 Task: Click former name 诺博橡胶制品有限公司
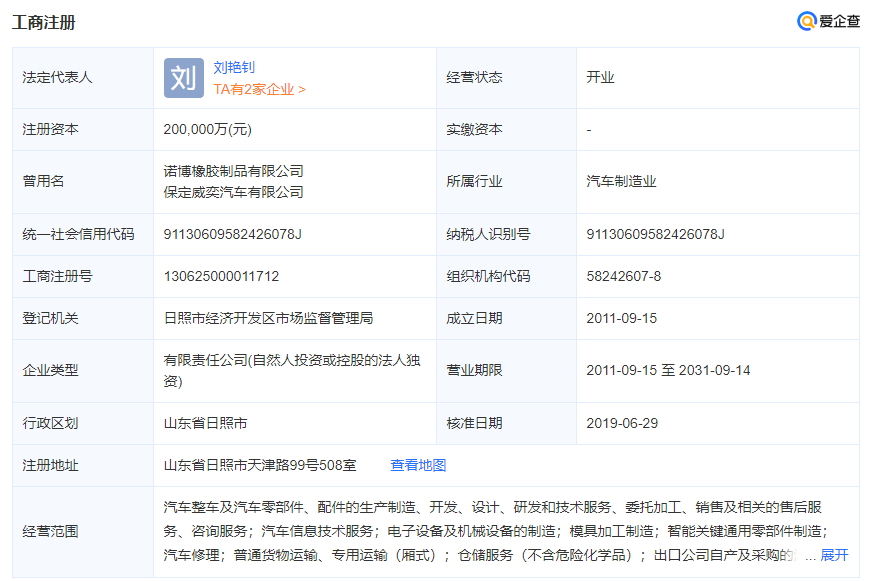coord(231,170)
